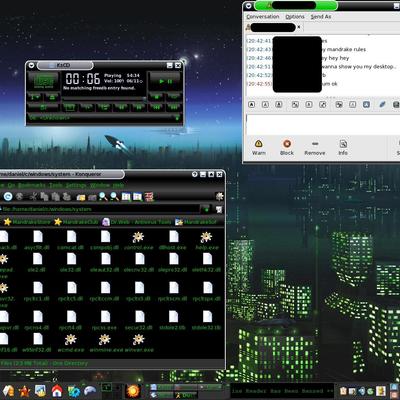Select the control.exe file icon
Image resolution: width=400 pixels, height=400 pixels.
coord(138,237)
